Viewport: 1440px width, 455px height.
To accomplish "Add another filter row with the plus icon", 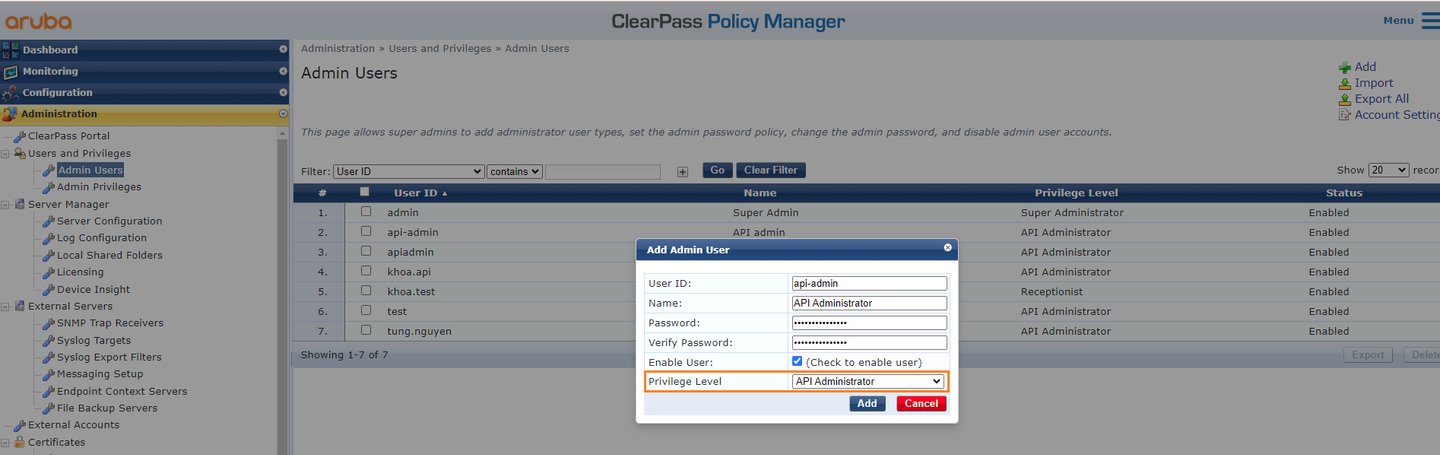I will tap(683, 172).
